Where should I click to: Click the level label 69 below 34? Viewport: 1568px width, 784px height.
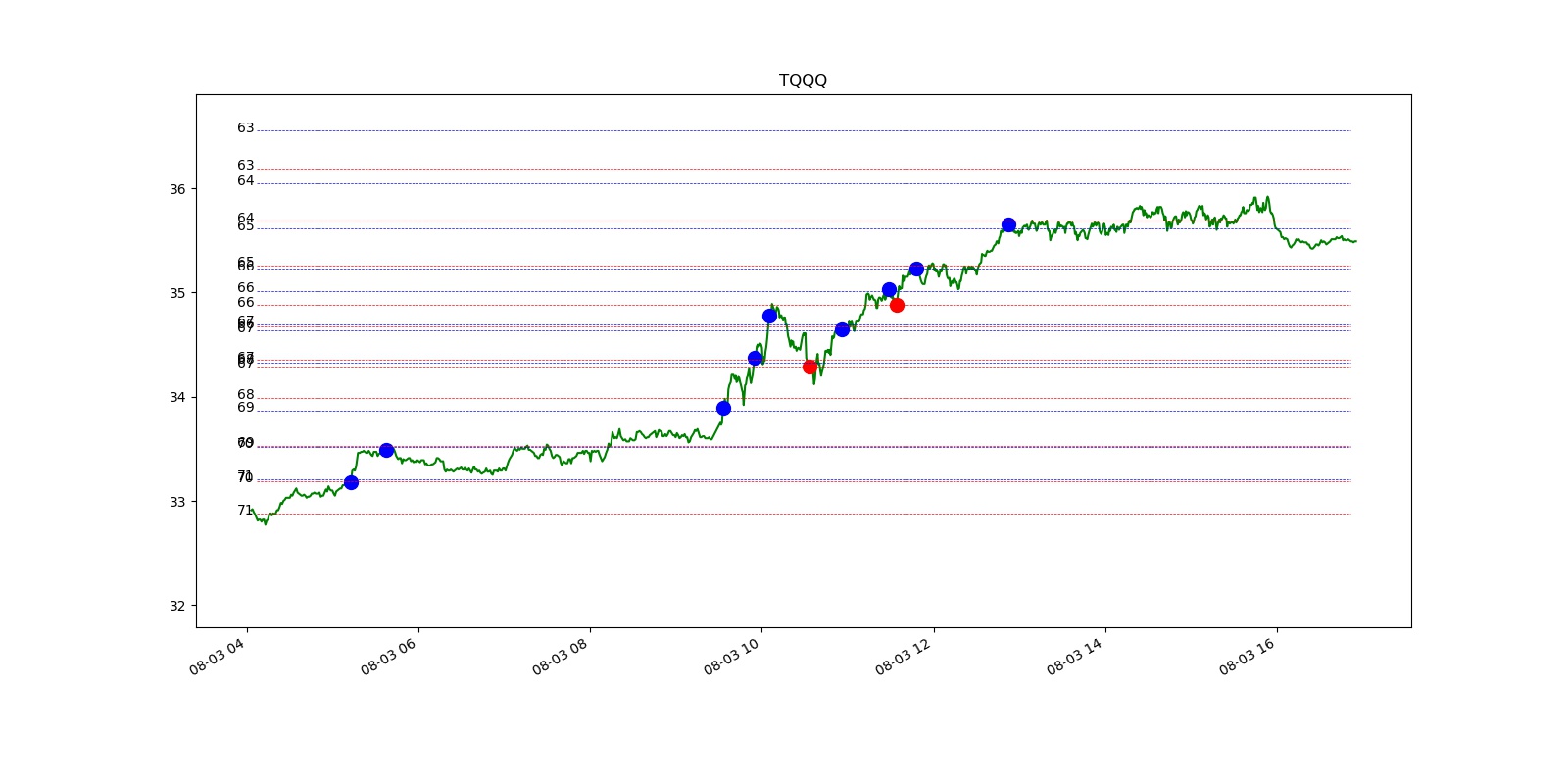pyautogui.click(x=245, y=408)
